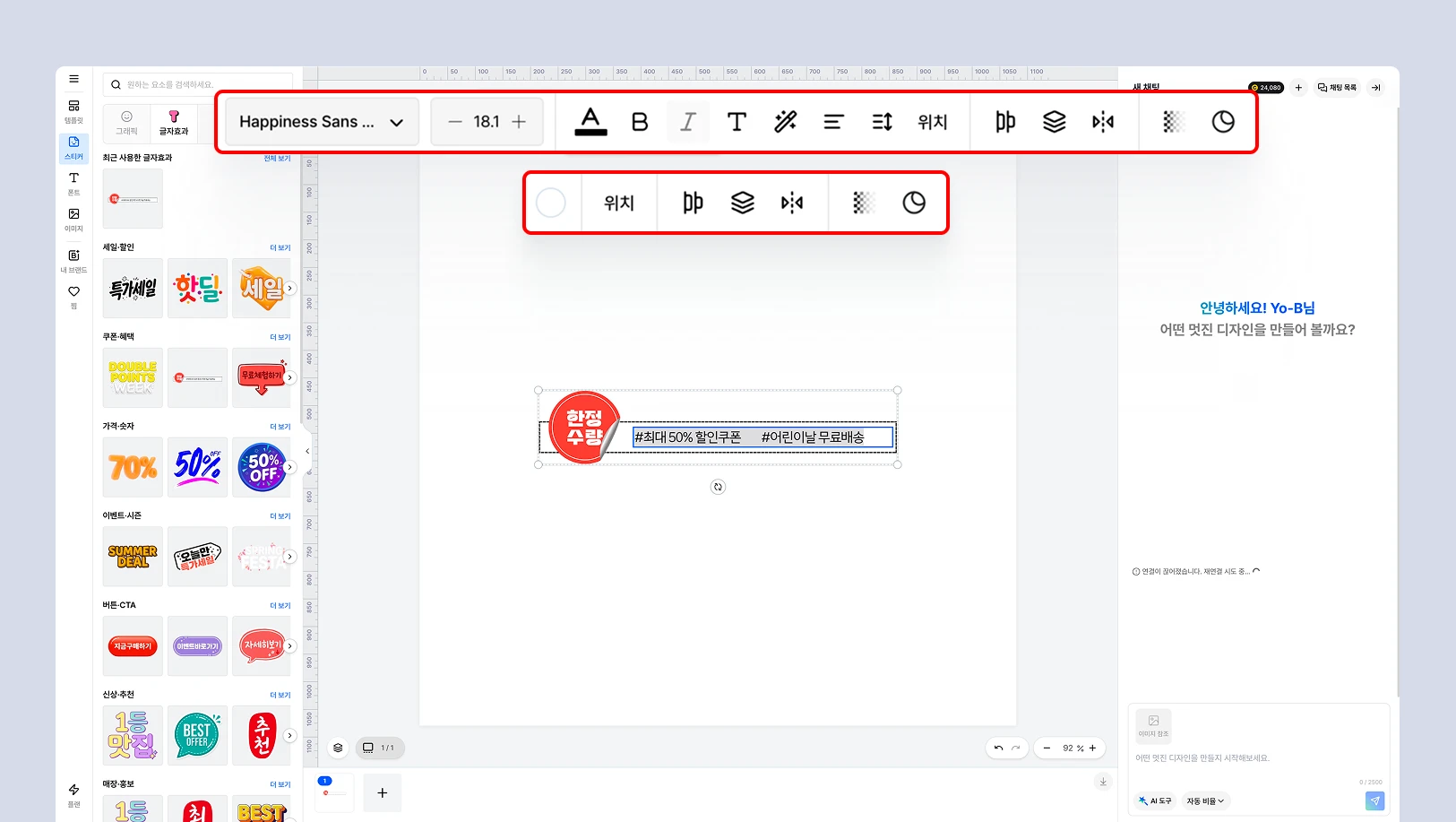Open the hamburger menu

(x=74, y=79)
